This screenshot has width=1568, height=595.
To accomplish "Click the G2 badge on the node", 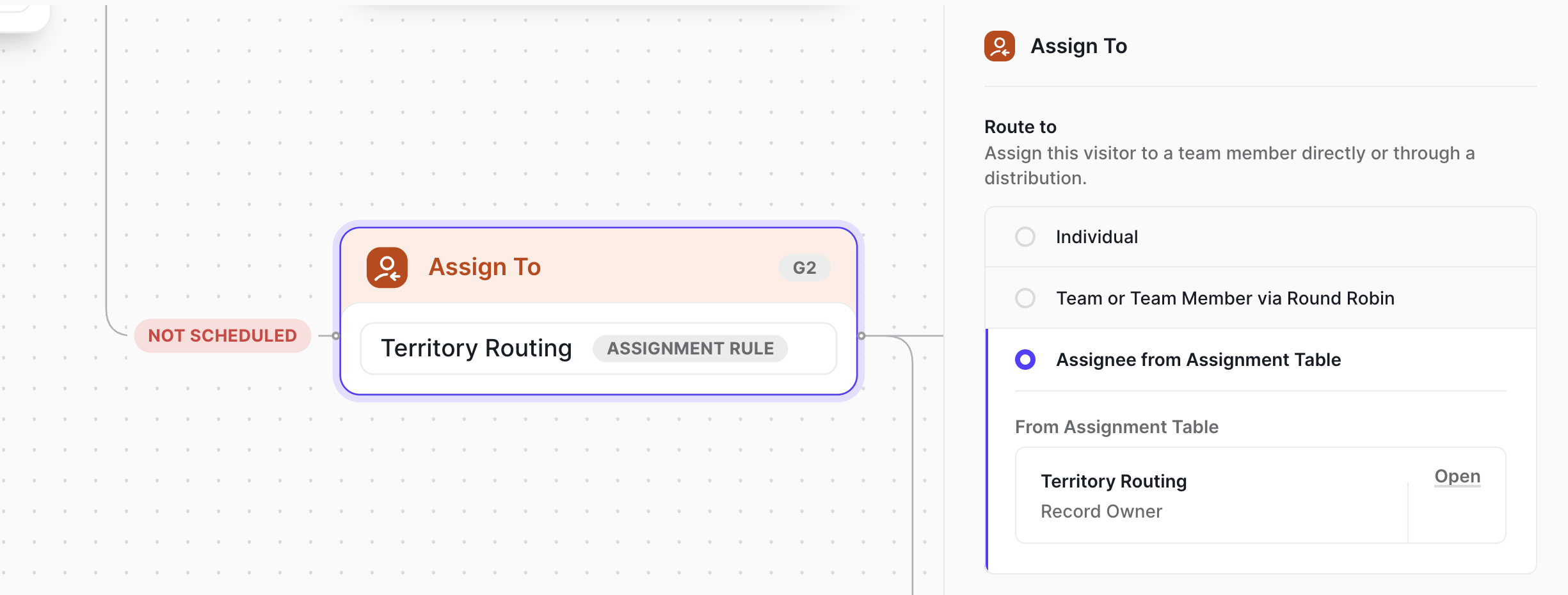I will pos(804,267).
